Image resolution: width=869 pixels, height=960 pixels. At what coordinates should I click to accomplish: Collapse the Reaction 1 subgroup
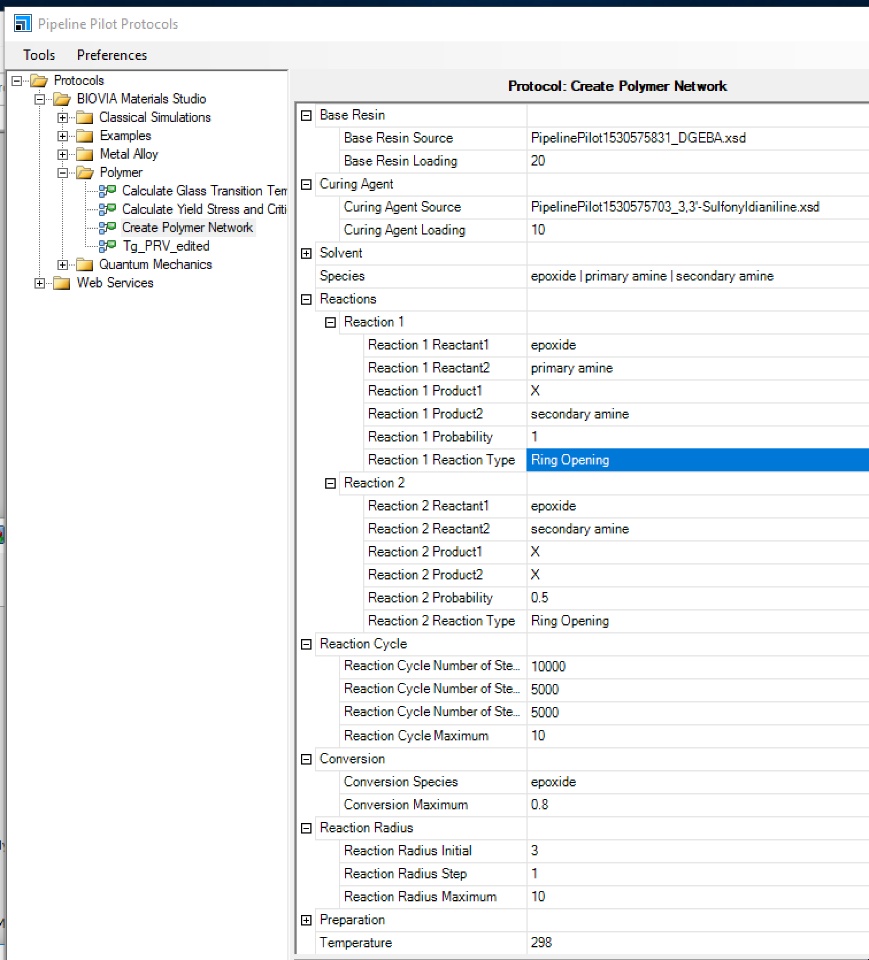coord(330,322)
